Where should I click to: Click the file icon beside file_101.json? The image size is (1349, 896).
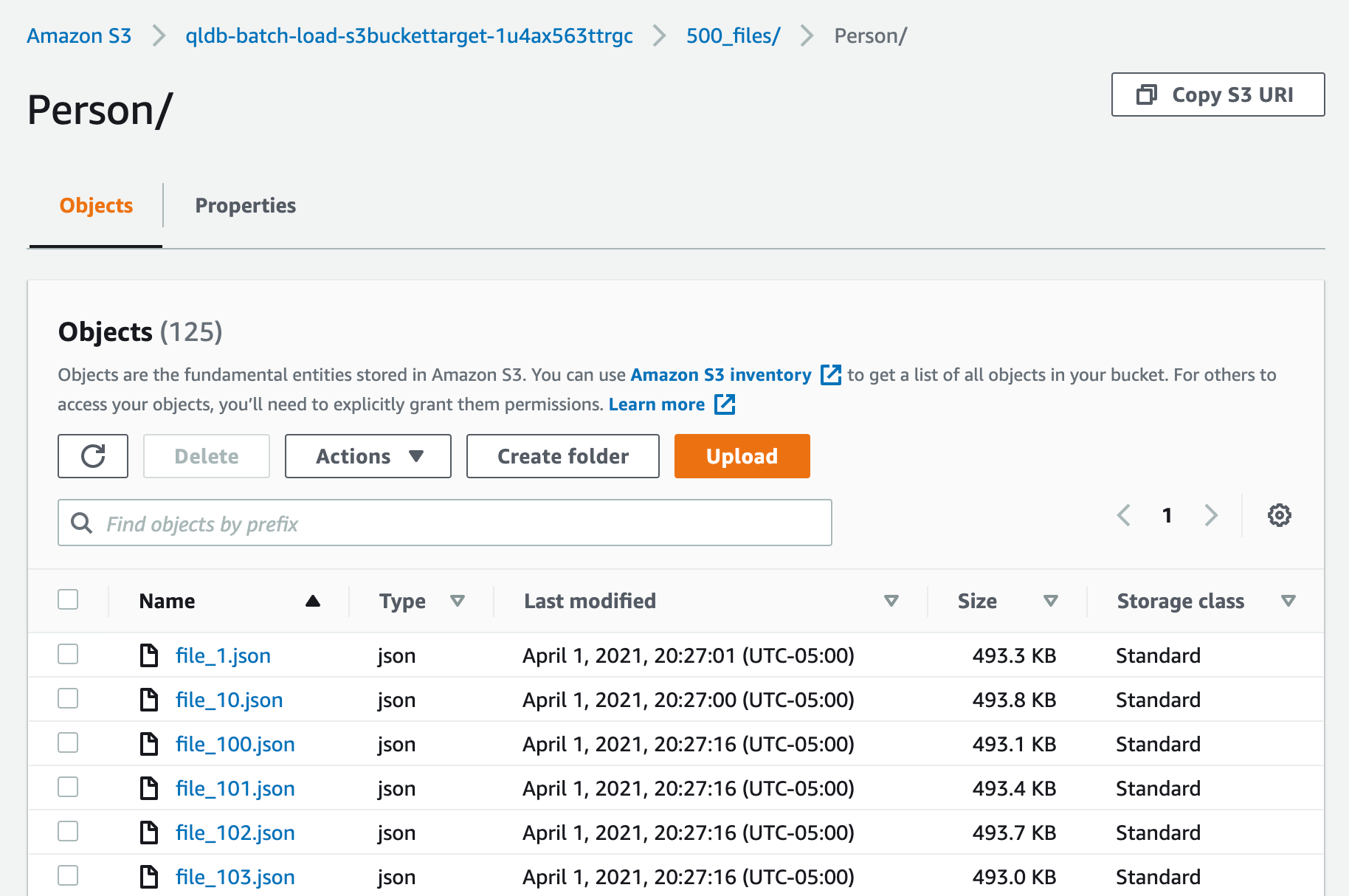point(149,788)
